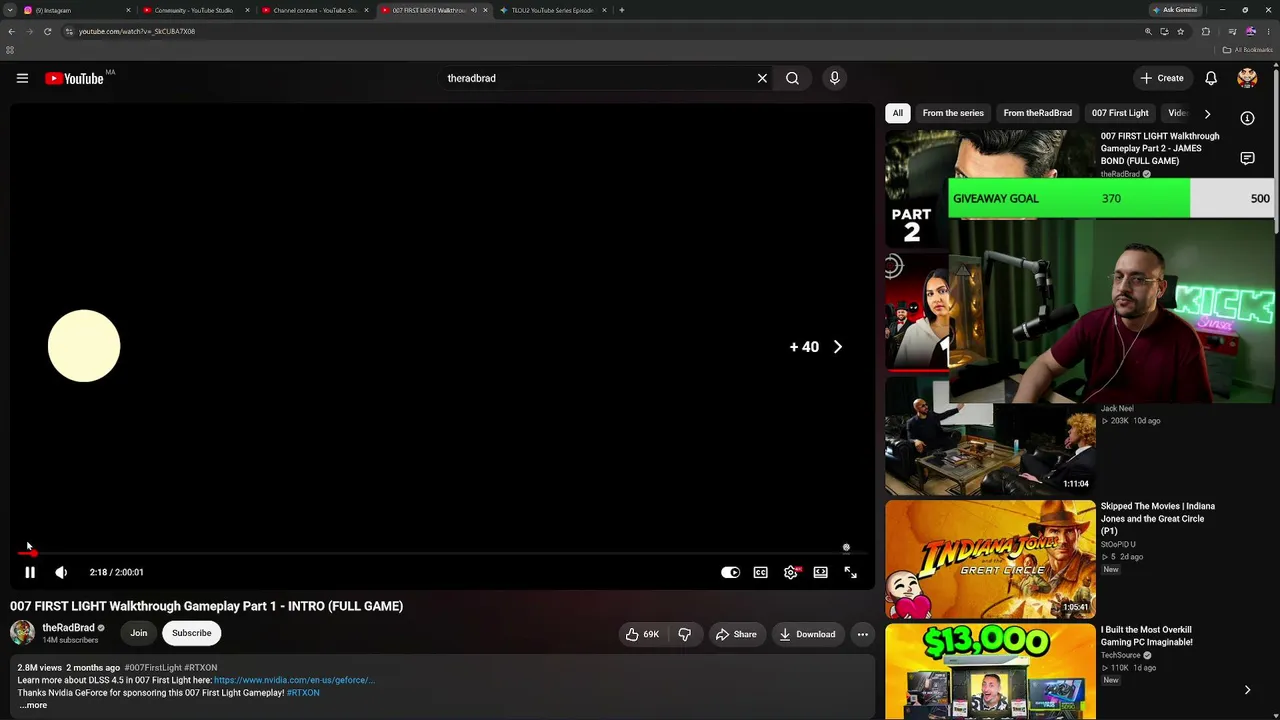This screenshot has height=720, width=1280.
Task: Open the info icon beside filter chips
Action: [1247, 118]
